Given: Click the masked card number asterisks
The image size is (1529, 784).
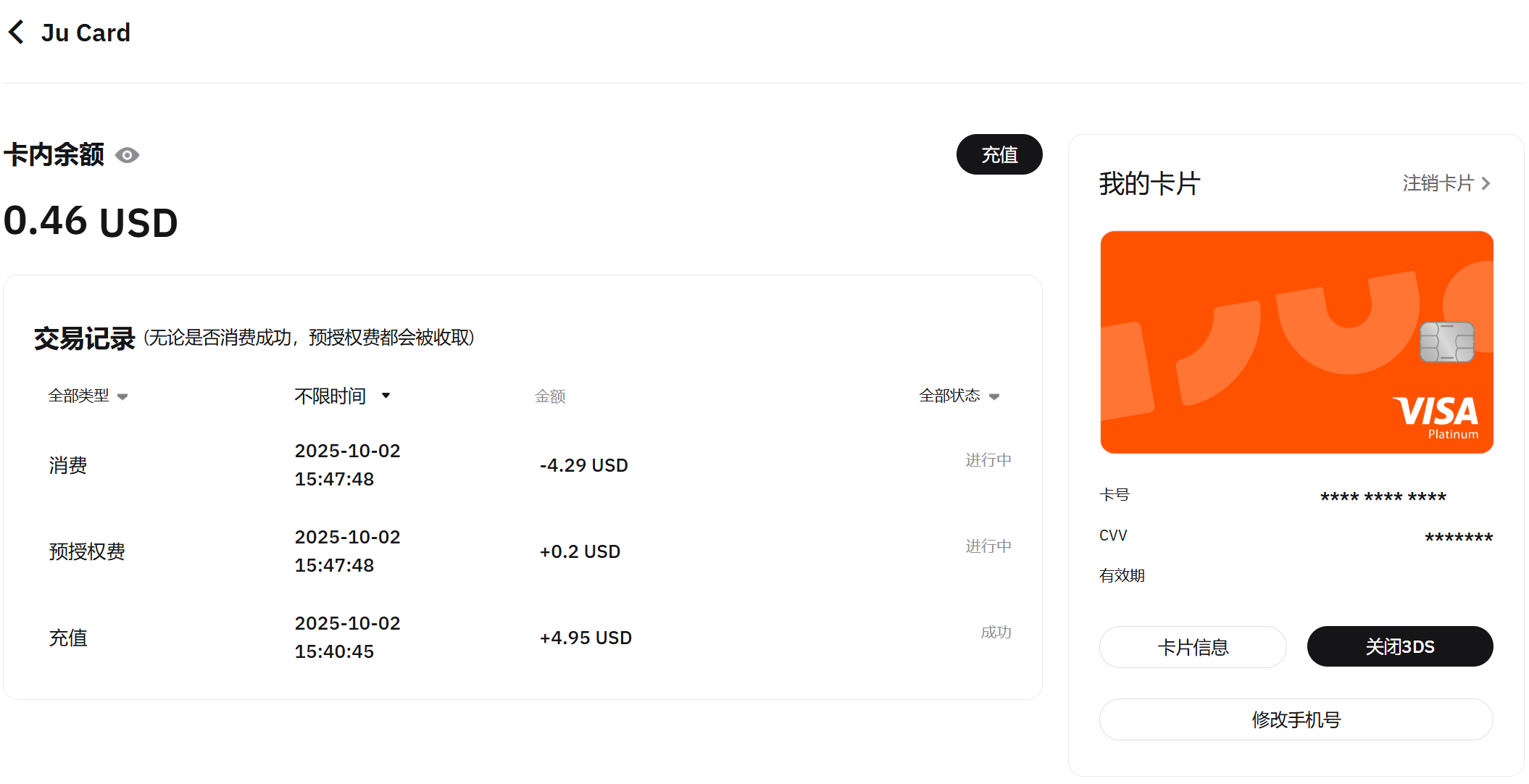Looking at the screenshot, I should [x=1383, y=497].
